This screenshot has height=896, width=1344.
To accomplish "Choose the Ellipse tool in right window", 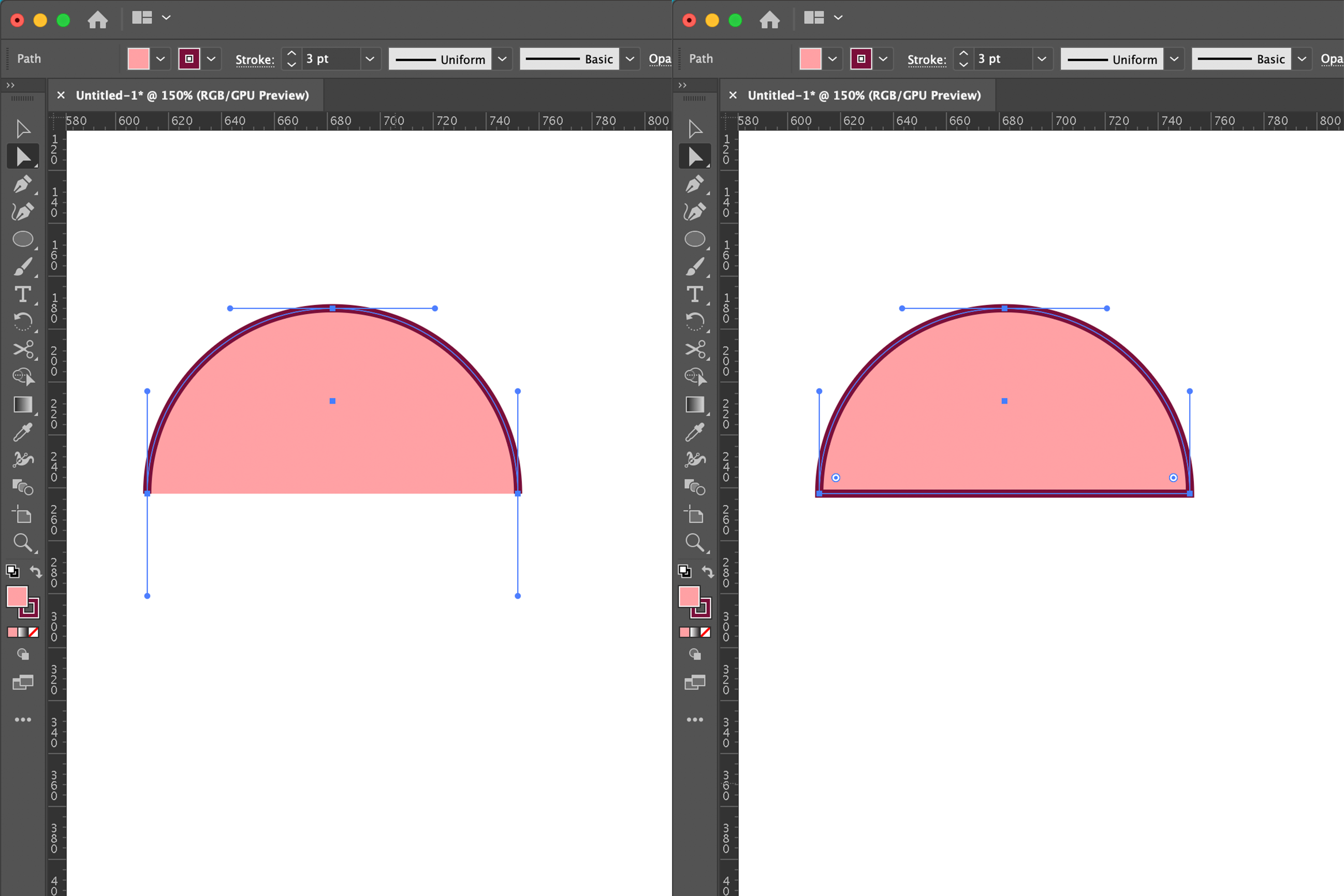I will [x=694, y=239].
